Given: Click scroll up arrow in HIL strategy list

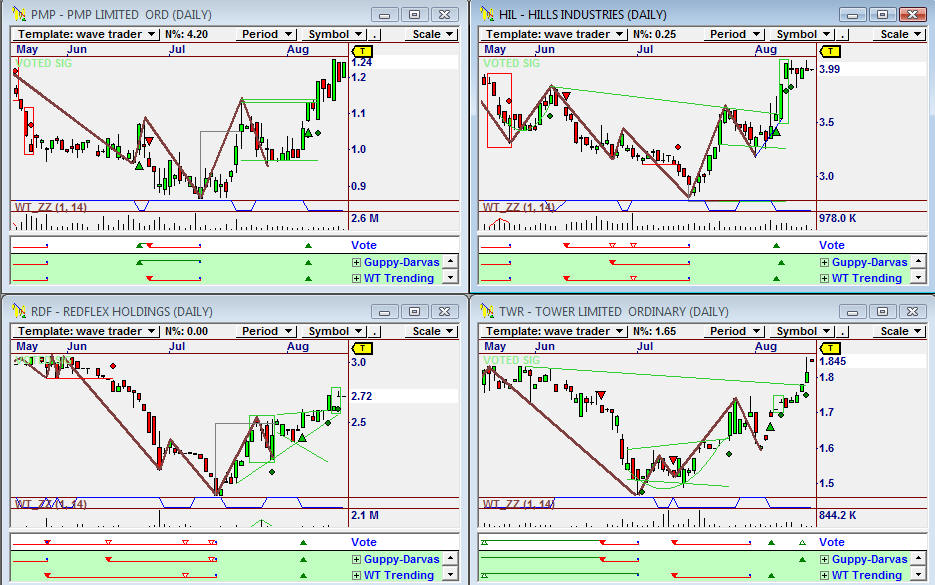Looking at the screenshot, I should click(919, 261).
